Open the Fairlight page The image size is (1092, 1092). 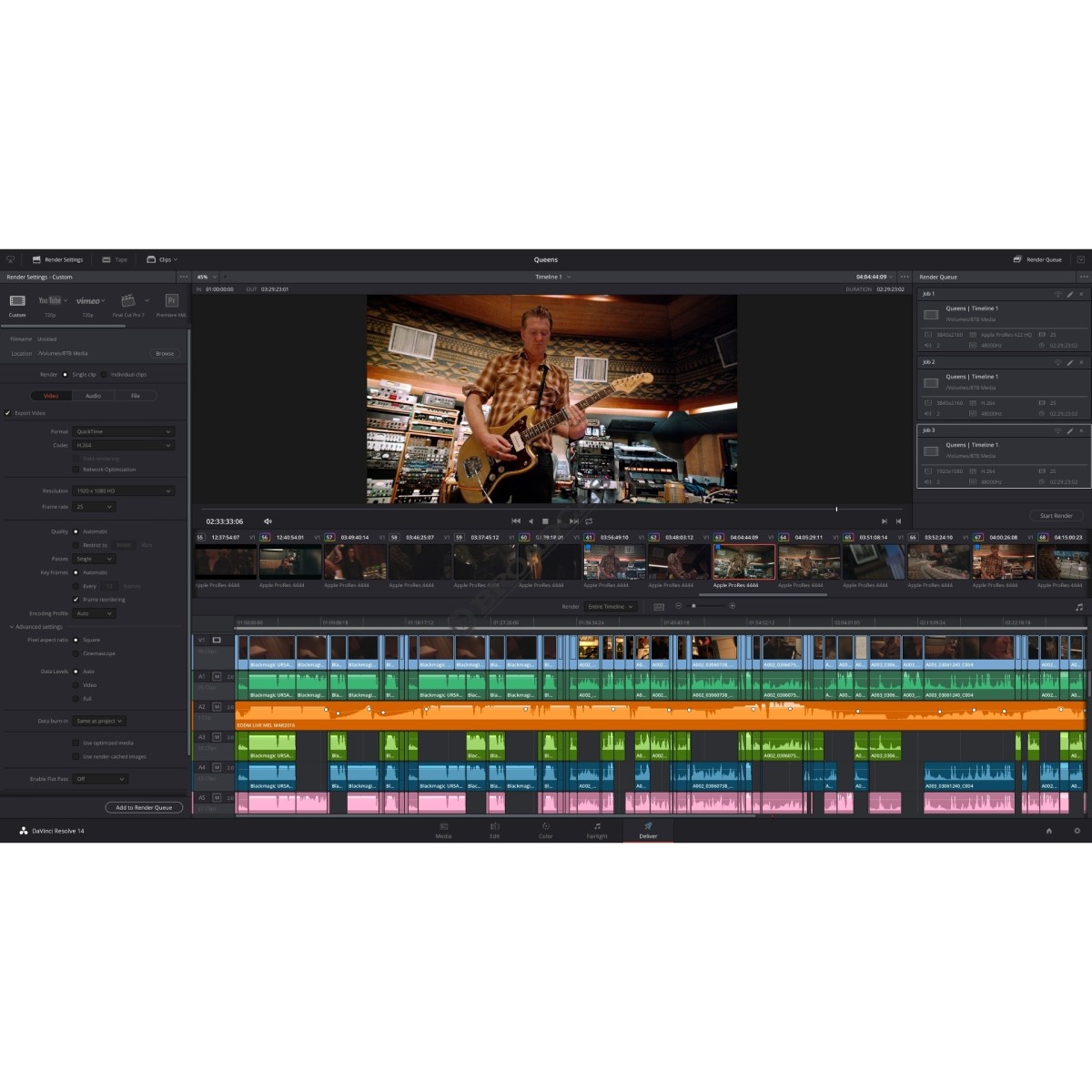coord(597,830)
